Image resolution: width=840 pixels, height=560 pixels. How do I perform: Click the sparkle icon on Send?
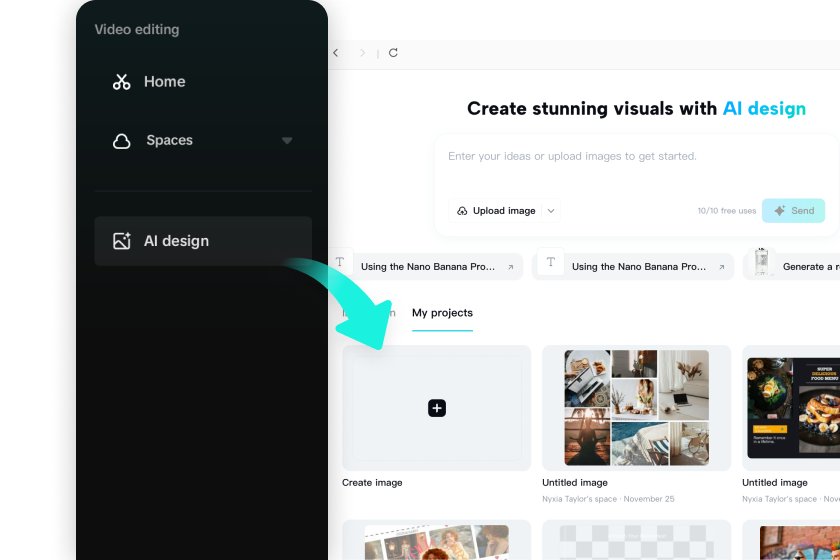pos(780,211)
